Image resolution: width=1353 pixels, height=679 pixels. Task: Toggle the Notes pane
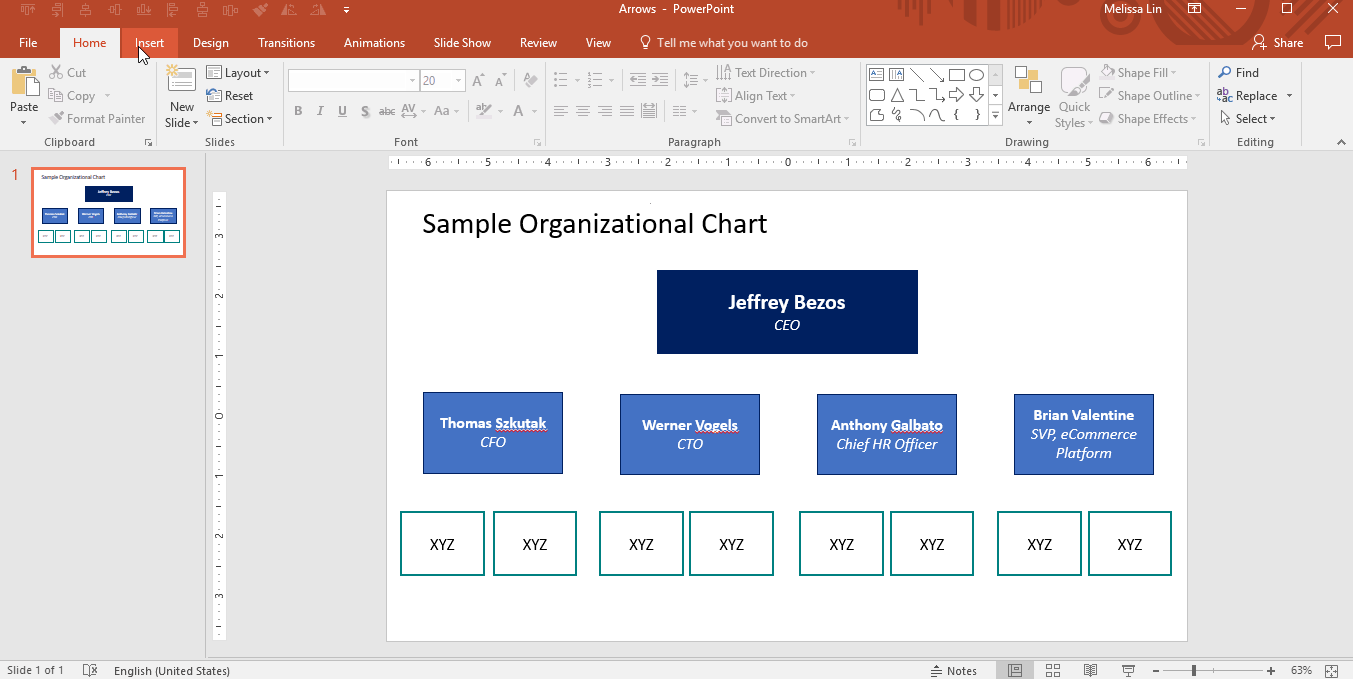pos(954,670)
